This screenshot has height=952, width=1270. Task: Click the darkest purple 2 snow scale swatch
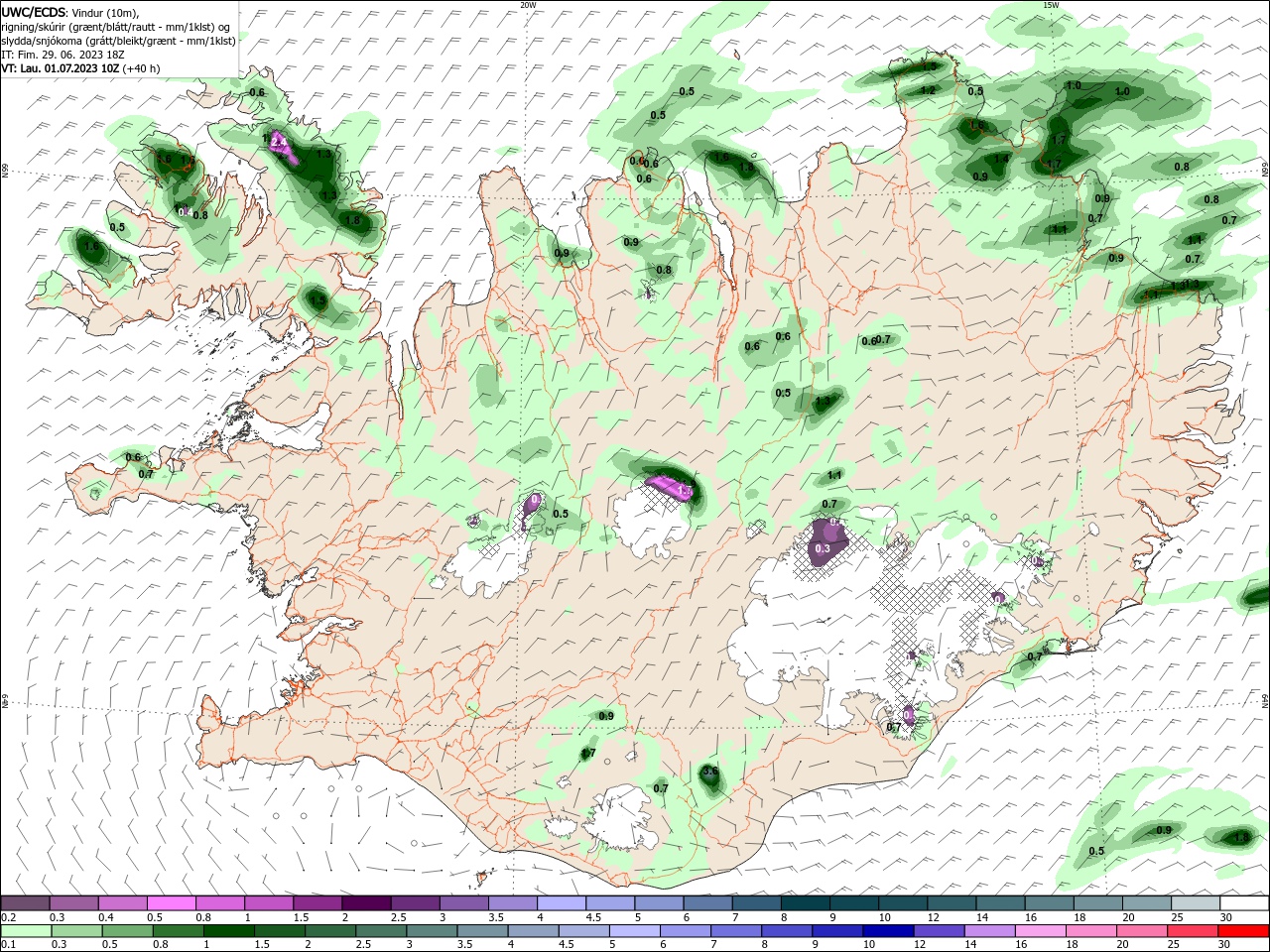point(367,903)
